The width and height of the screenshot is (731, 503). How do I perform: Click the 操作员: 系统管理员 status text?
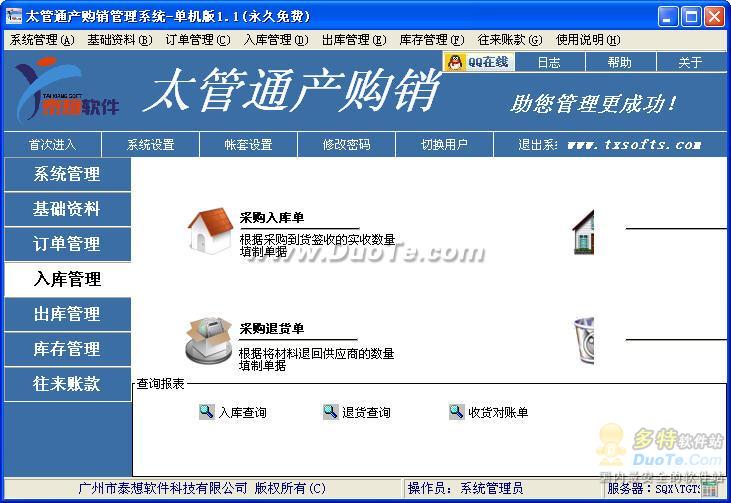tap(465, 488)
